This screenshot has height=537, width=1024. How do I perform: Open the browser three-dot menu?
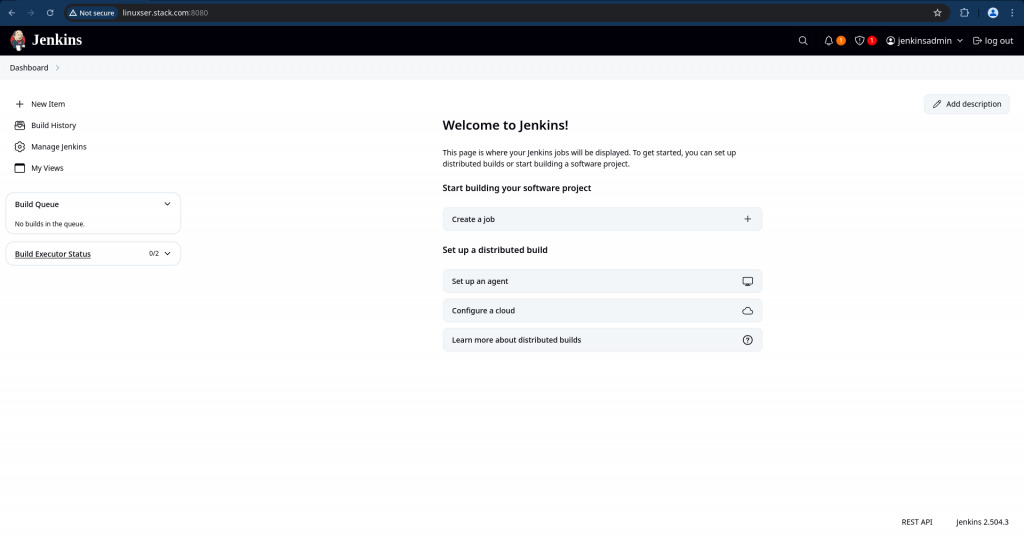pos(1012,12)
